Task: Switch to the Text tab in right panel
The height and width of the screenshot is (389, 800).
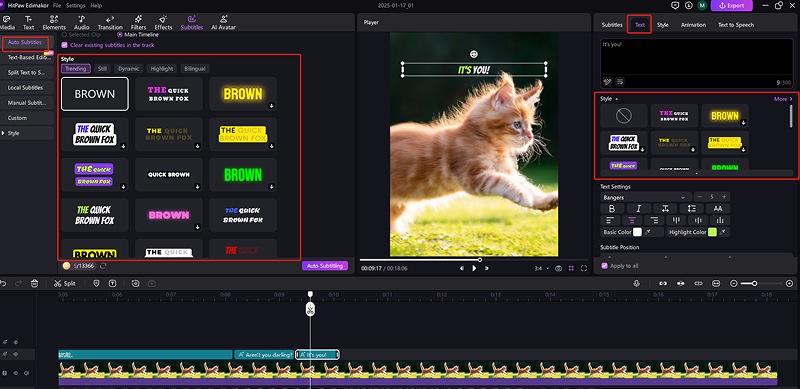Action: click(639, 25)
